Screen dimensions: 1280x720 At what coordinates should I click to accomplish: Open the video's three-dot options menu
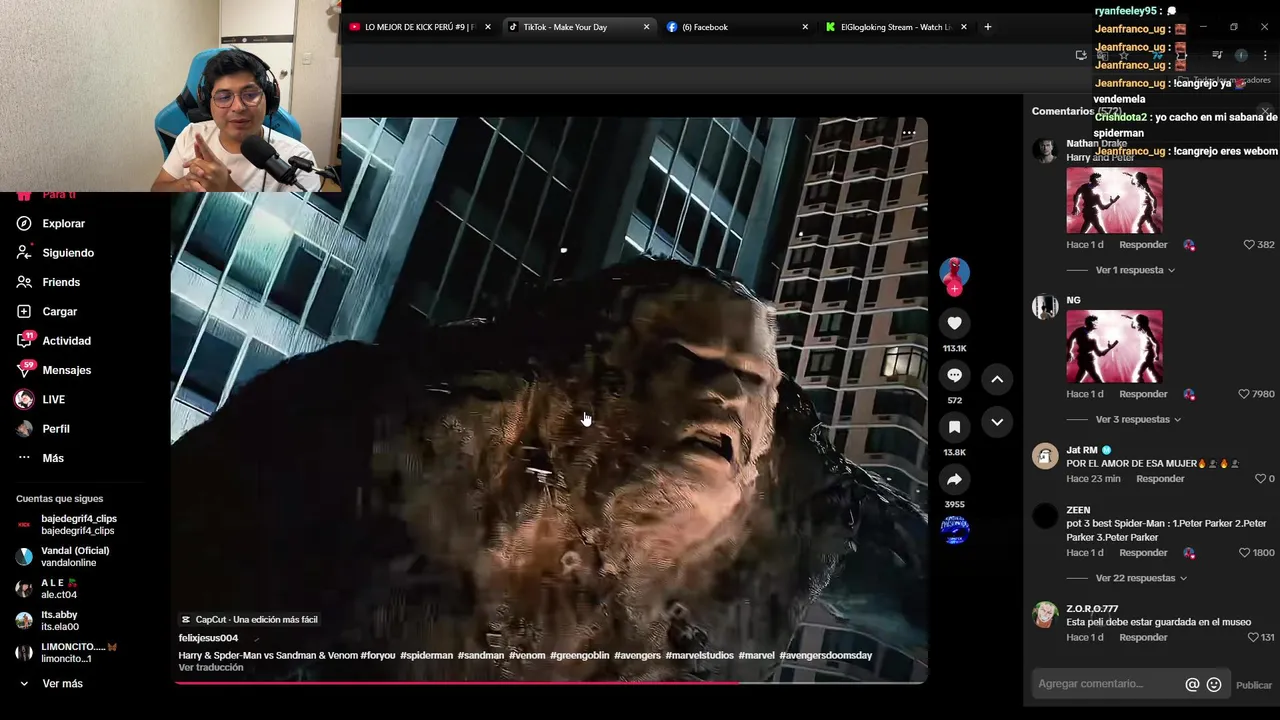tap(909, 132)
